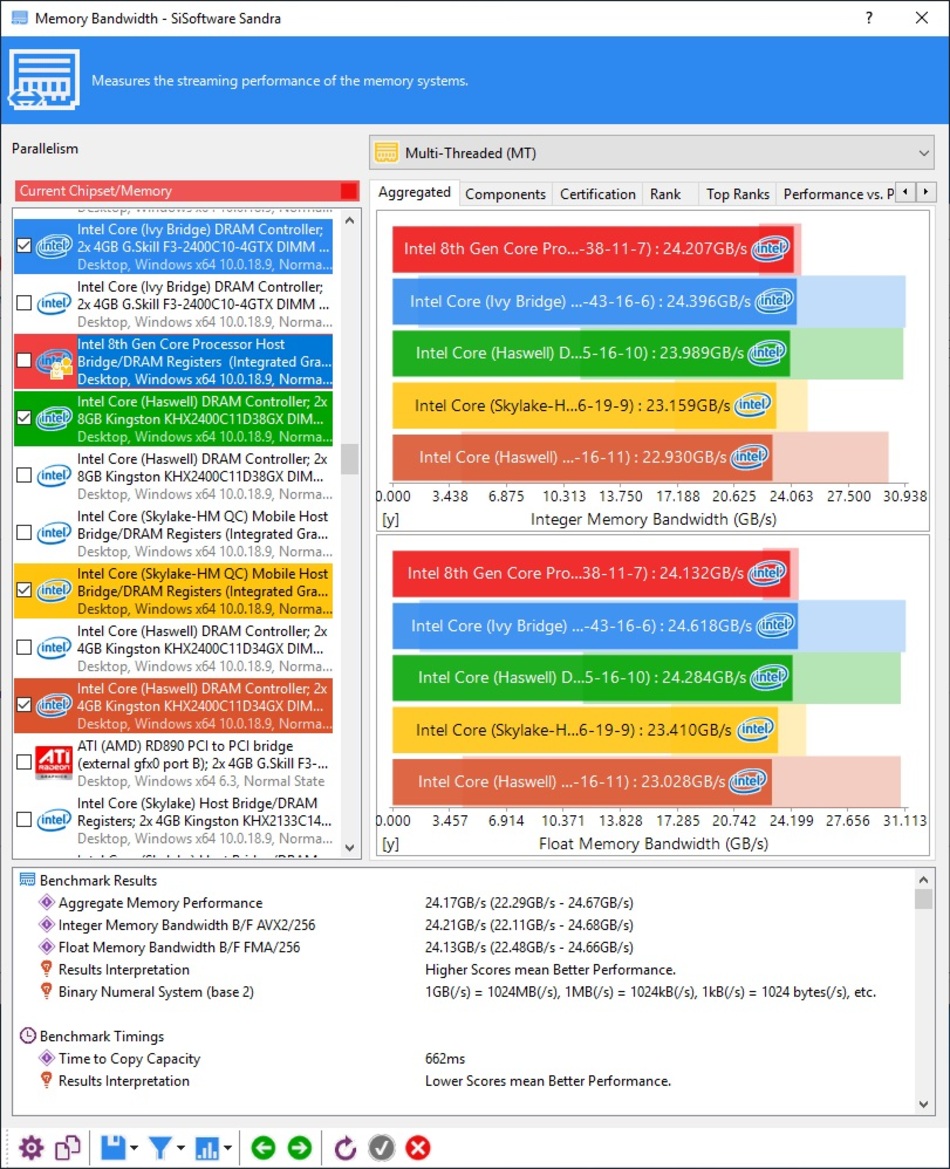This screenshot has height=1169, width=950.
Task: Open the settings gear in the bottom toolbar
Action: coord(31,1147)
